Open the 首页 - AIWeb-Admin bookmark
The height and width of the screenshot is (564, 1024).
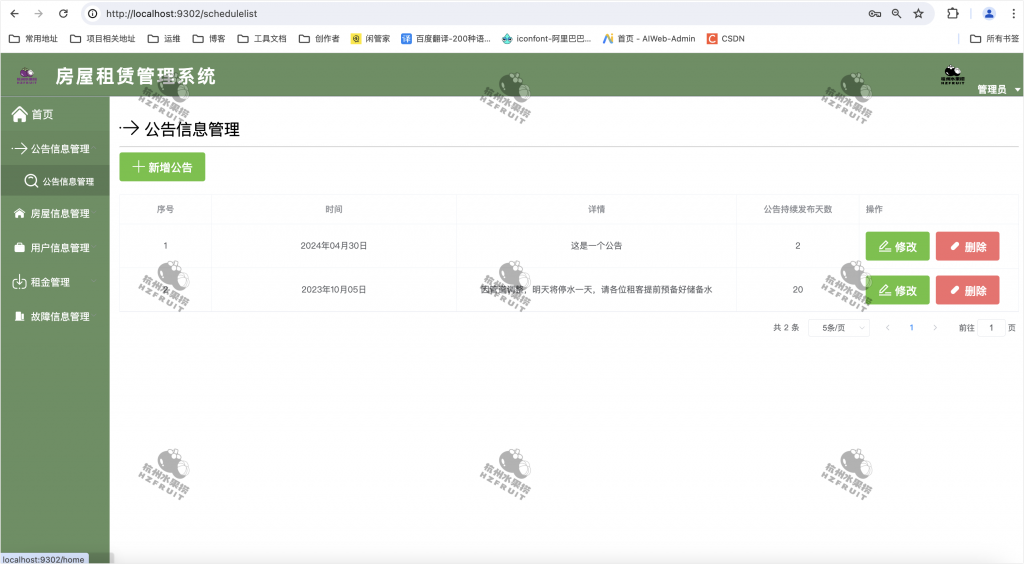click(x=649, y=39)
